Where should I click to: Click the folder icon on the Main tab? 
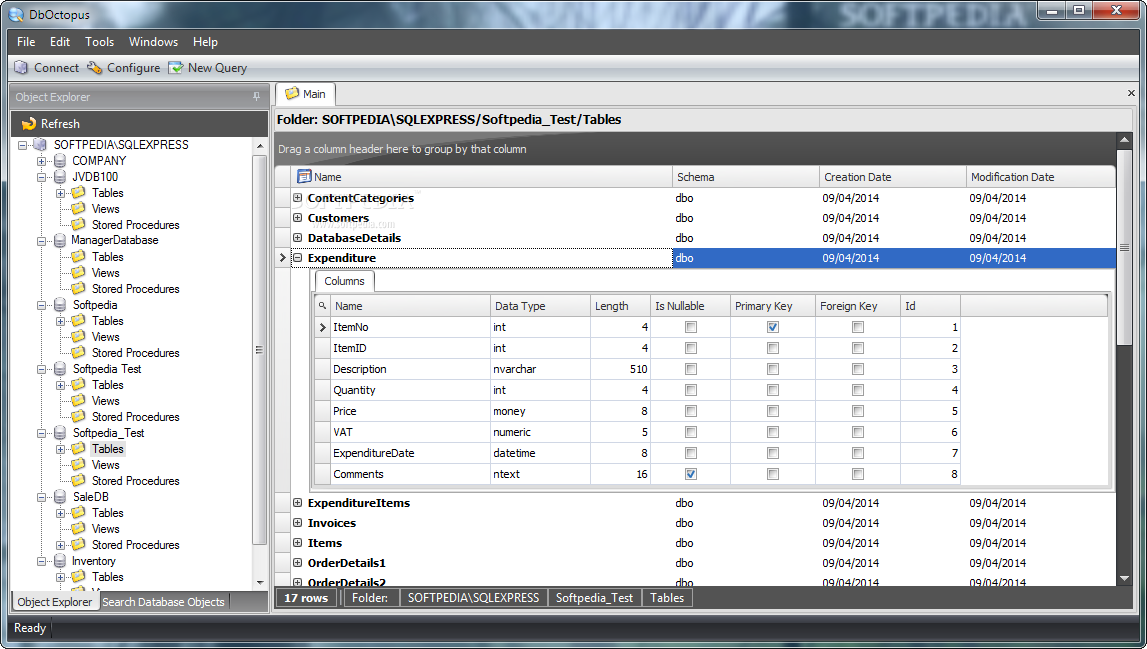click(x=292, y=94)
